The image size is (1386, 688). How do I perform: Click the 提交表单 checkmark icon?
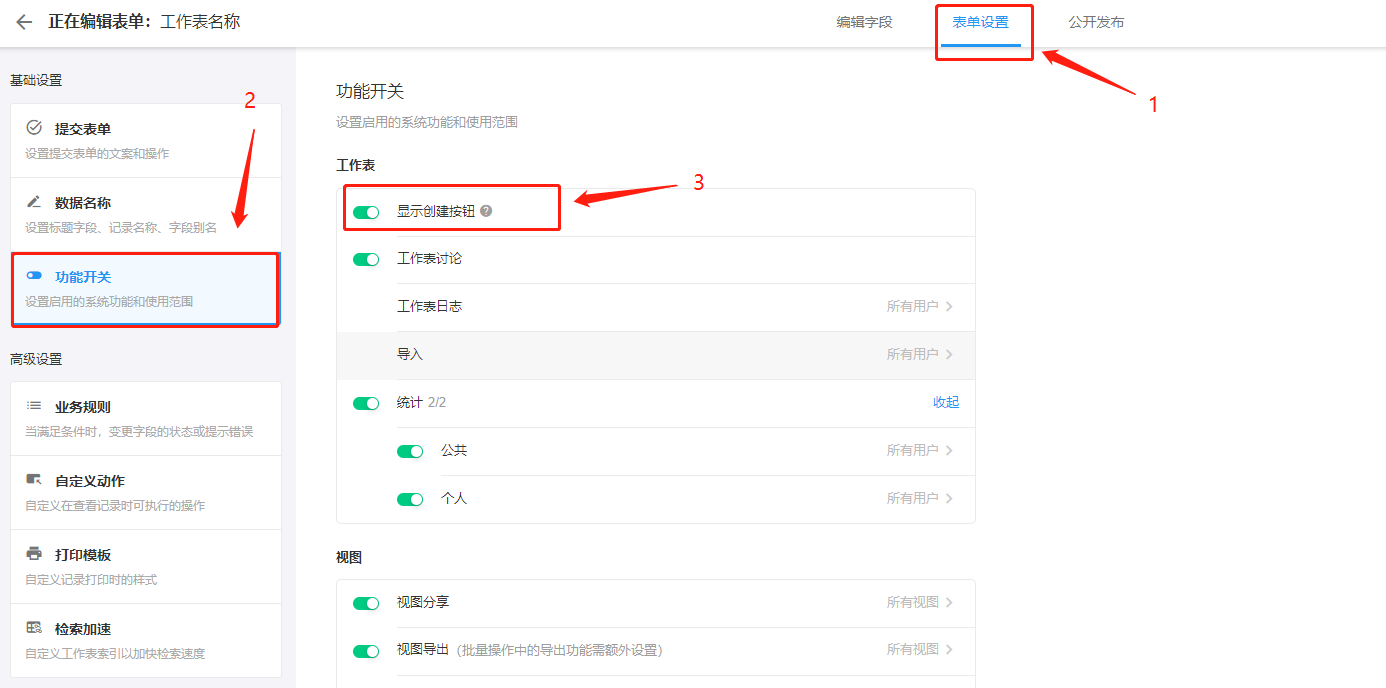click(x=34, y=128)
